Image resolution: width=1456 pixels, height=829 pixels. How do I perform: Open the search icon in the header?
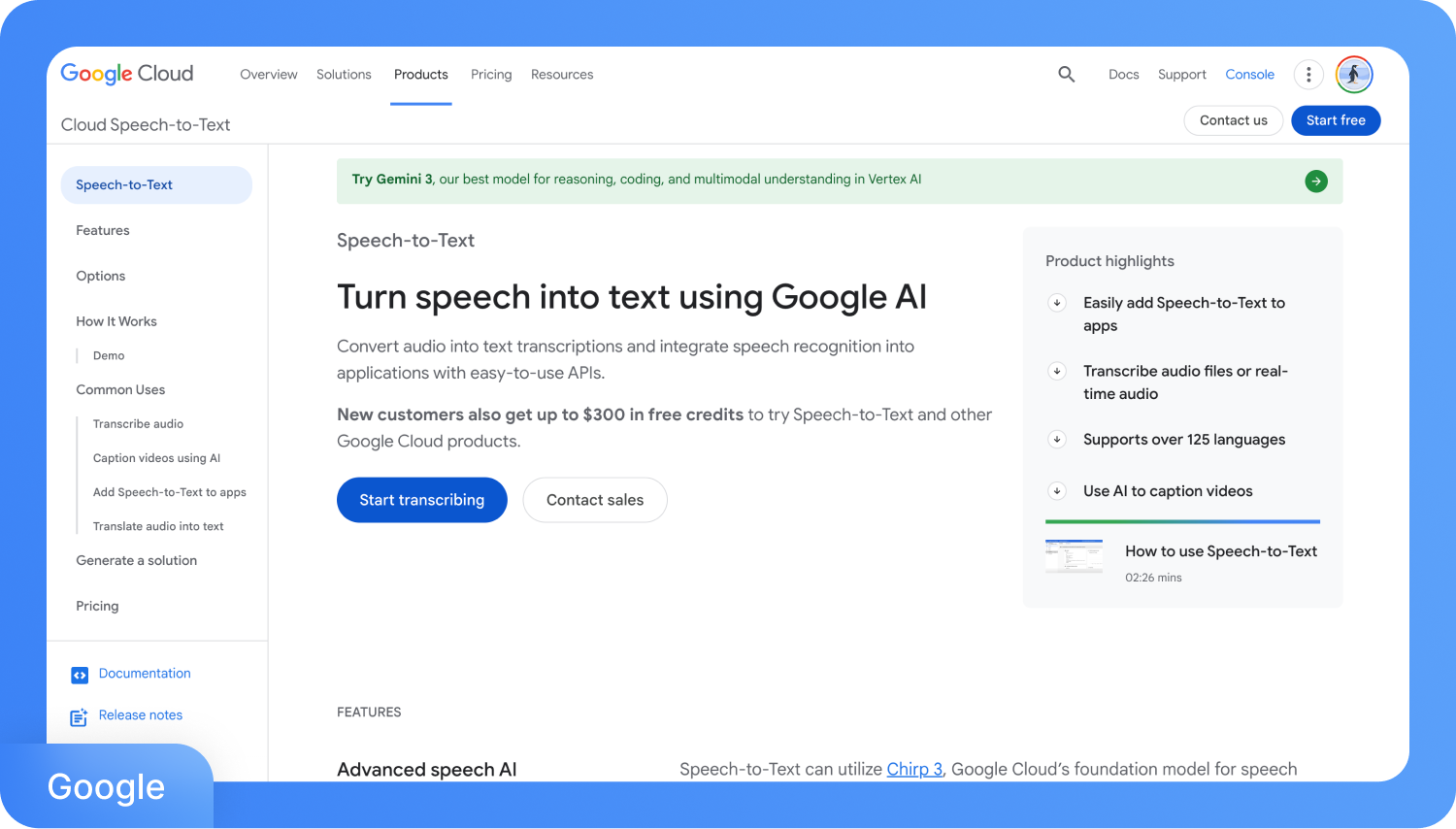[1066, 74]
